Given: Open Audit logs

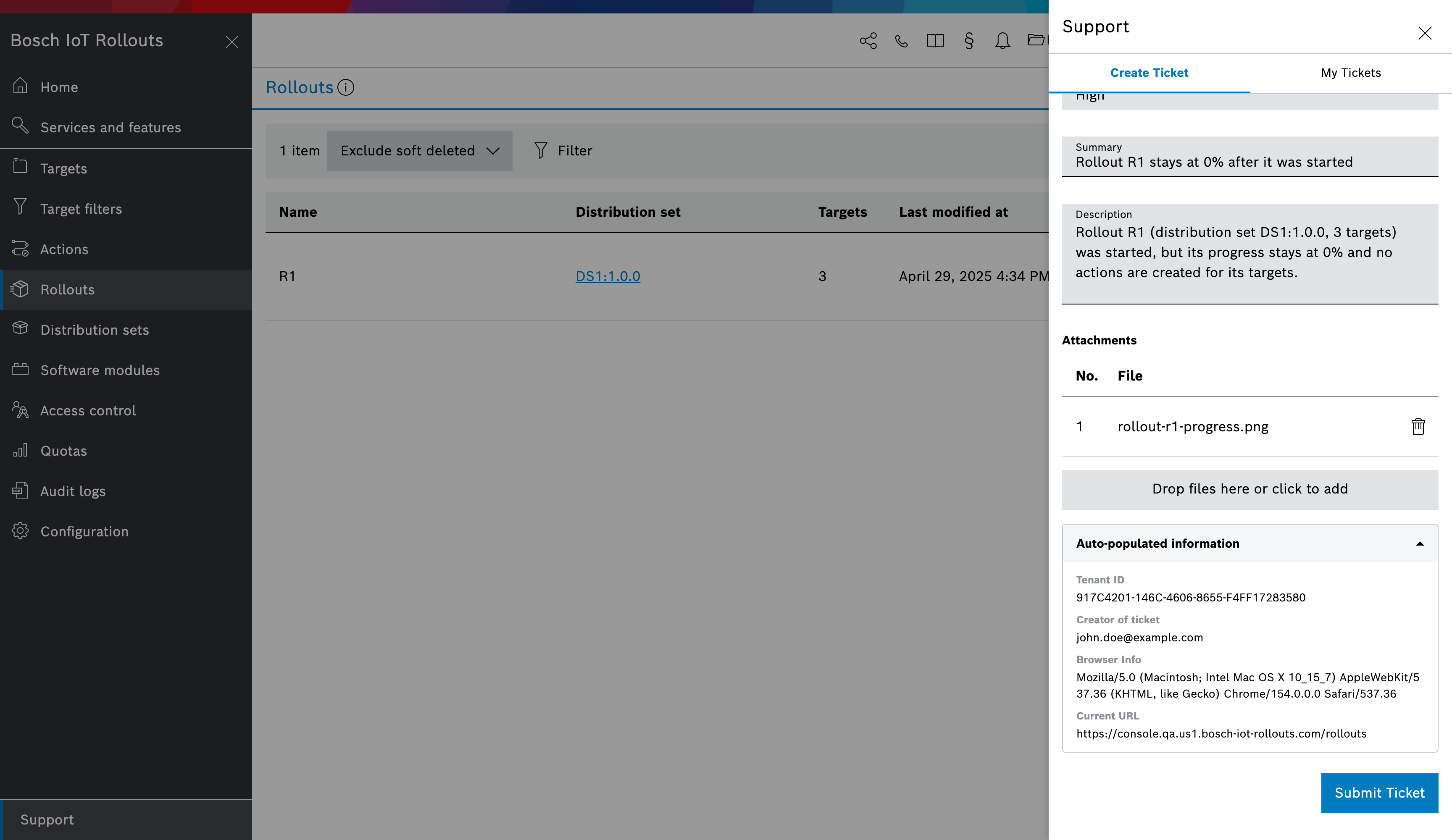Looking at the screenshot, I should (x=126, y=491).
